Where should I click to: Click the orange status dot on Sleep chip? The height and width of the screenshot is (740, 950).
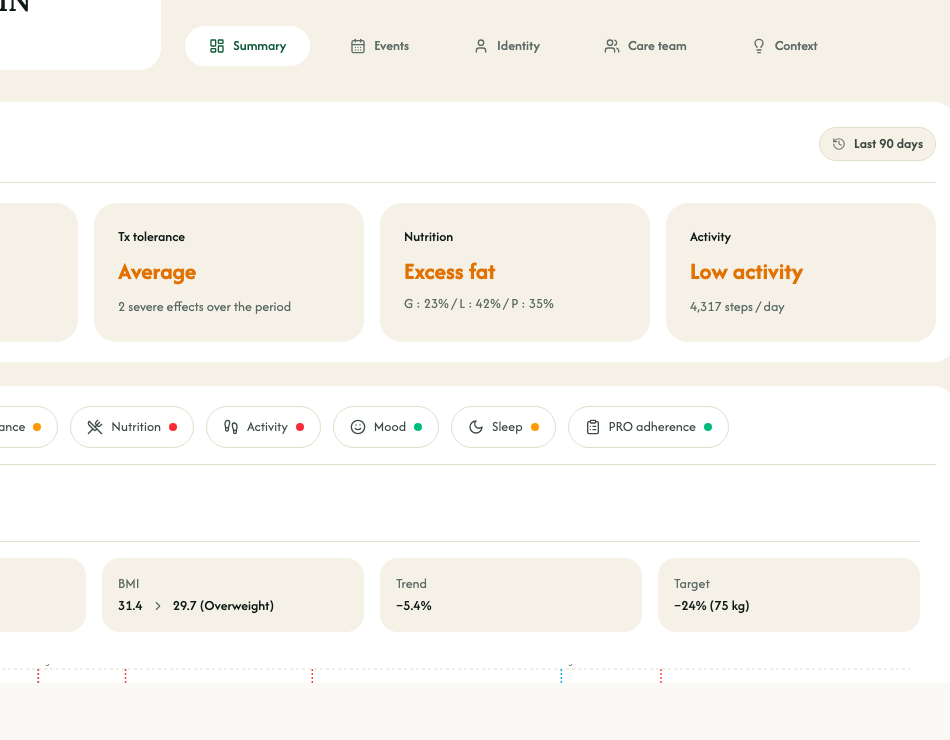(x=535, y=427)
